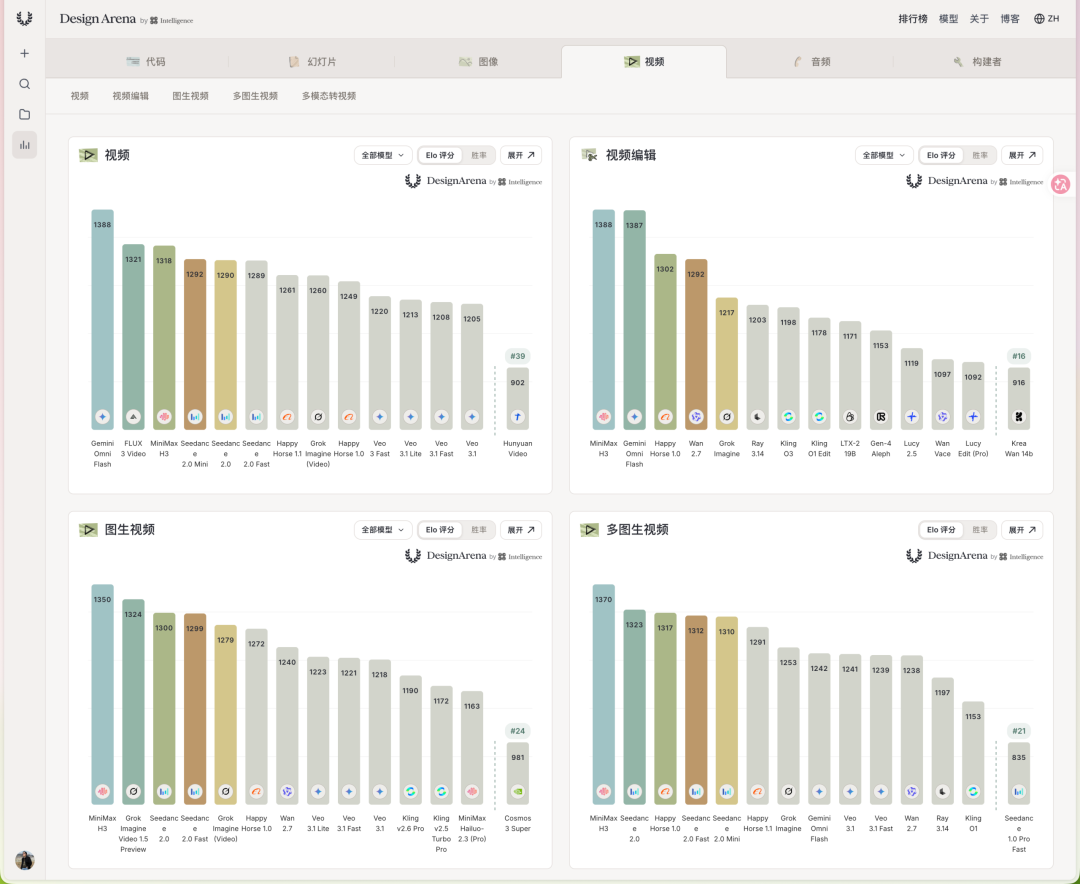The height and width of the screenshot is (884, 1080).
Task: Open 全部模型 dropdown in the 图生视频 panel
Action: (x=383, y=530)
